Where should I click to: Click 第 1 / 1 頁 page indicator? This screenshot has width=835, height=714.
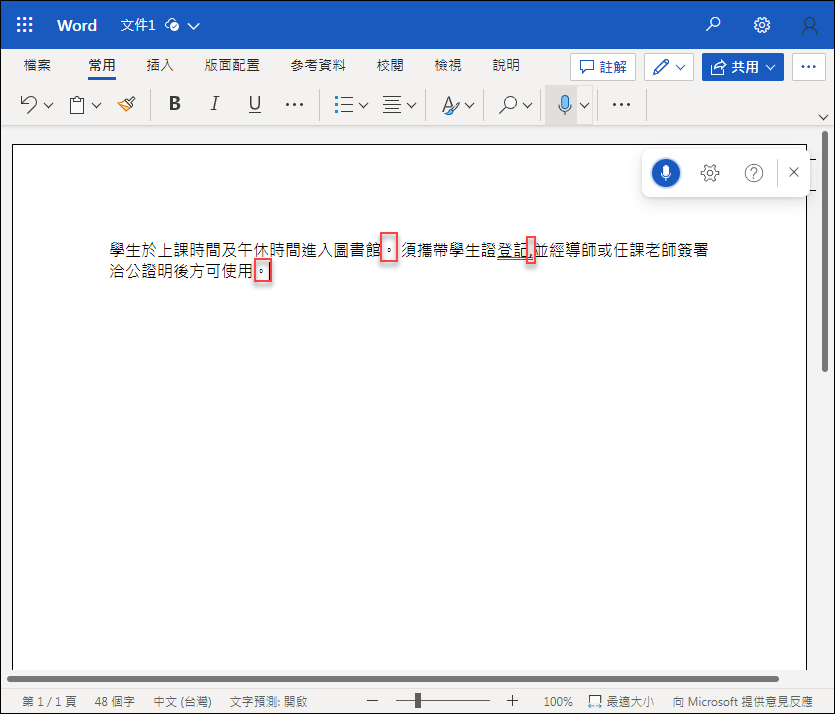(x=49, y=702)
